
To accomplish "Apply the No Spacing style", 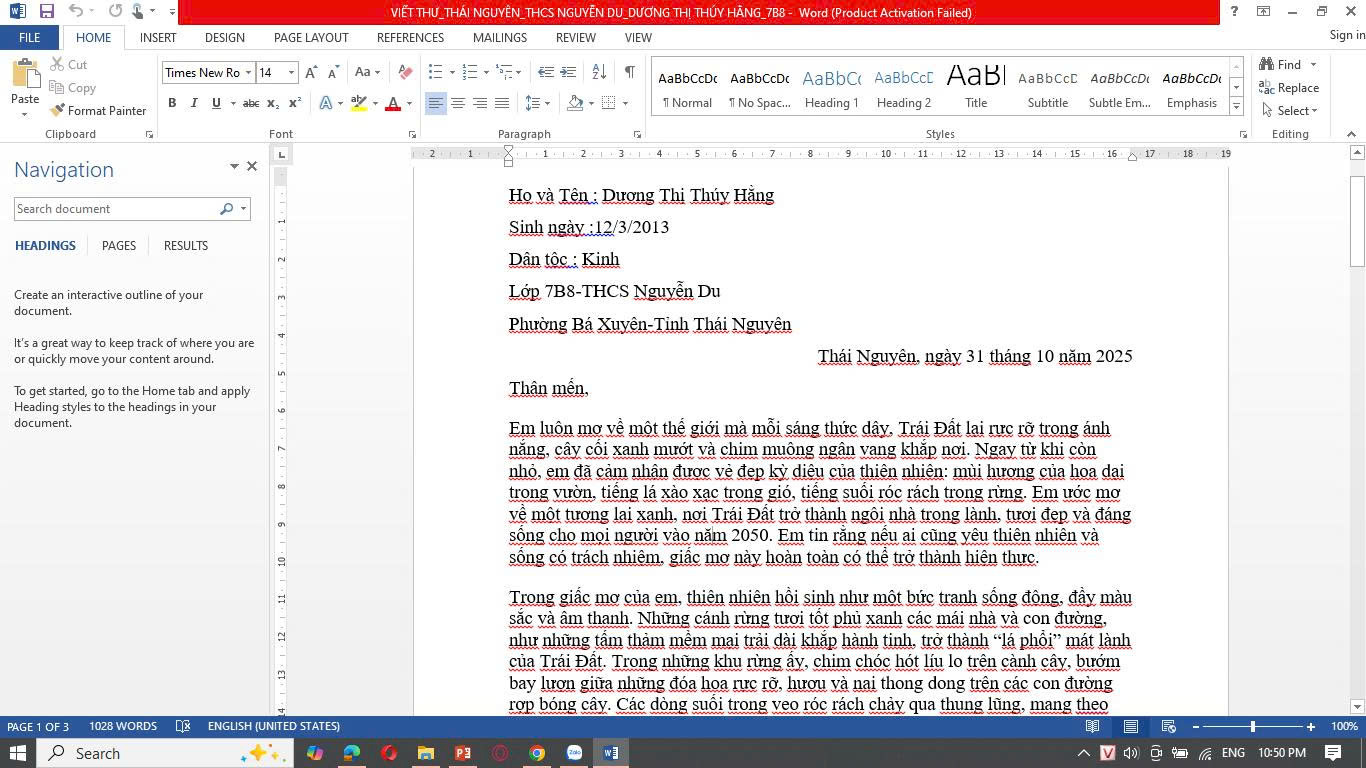I will (x=760, y=87).
